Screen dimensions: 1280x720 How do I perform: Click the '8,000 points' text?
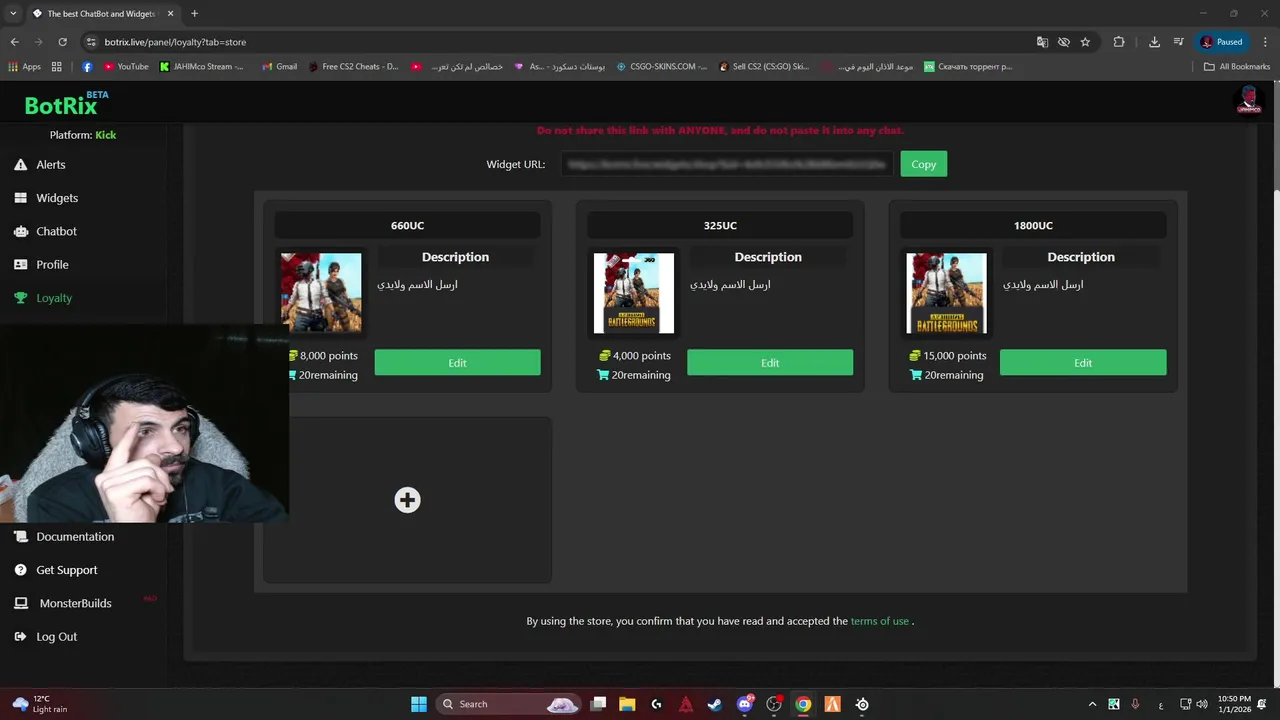coord(328,356)
